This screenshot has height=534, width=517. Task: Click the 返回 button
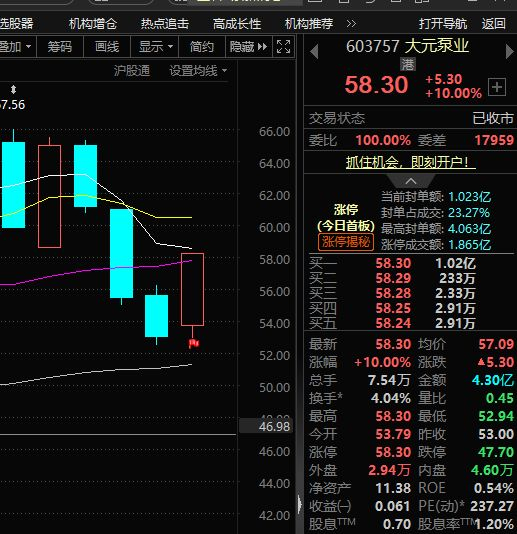click(x=494, y=23)
